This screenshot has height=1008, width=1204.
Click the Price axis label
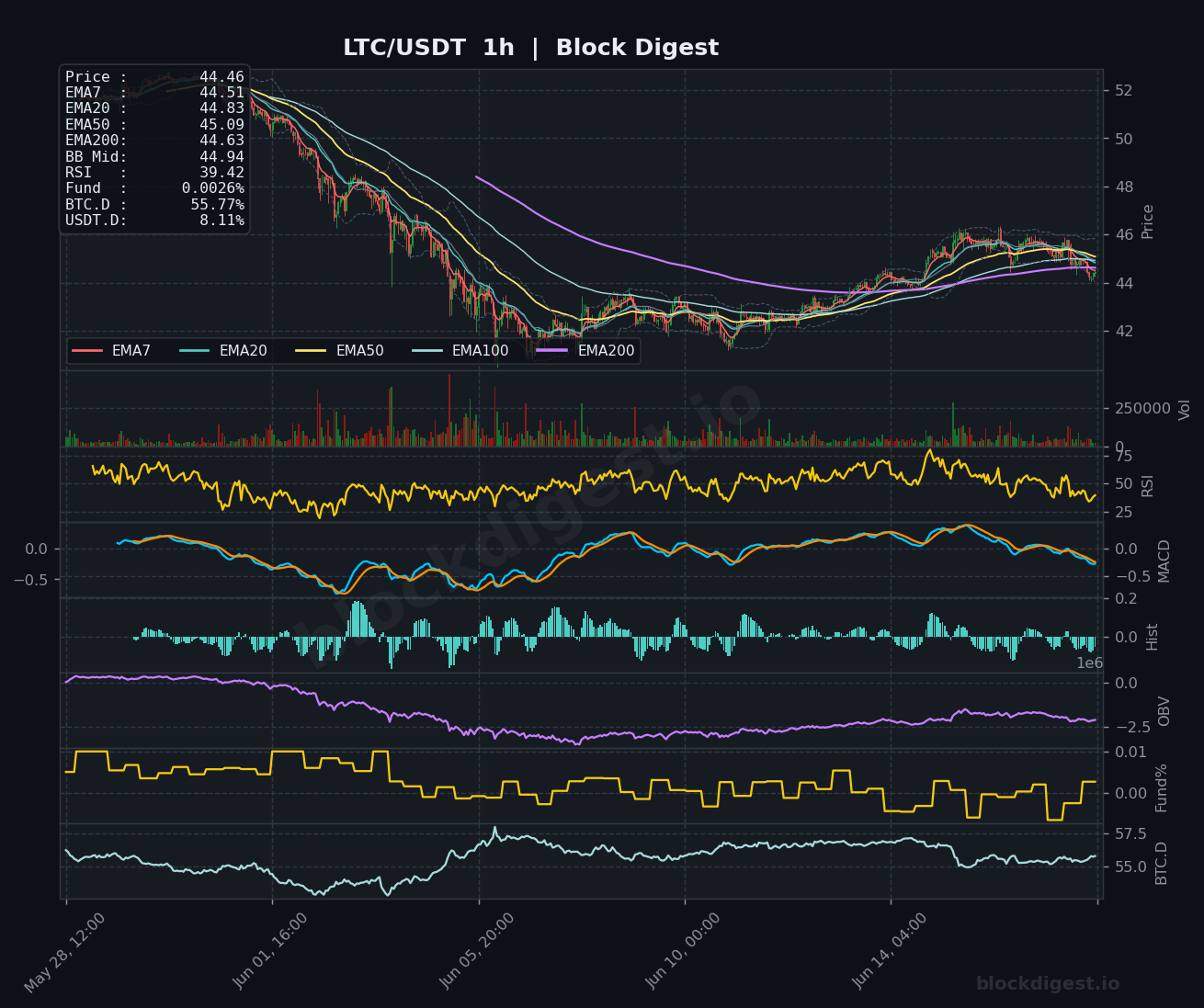click(x=1148, y=221)
